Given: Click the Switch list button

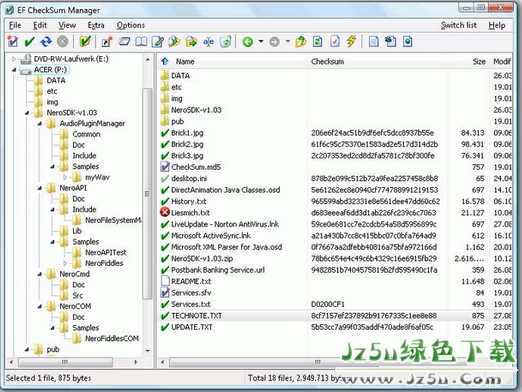Looking at the screenshot, I should point(459,25).
